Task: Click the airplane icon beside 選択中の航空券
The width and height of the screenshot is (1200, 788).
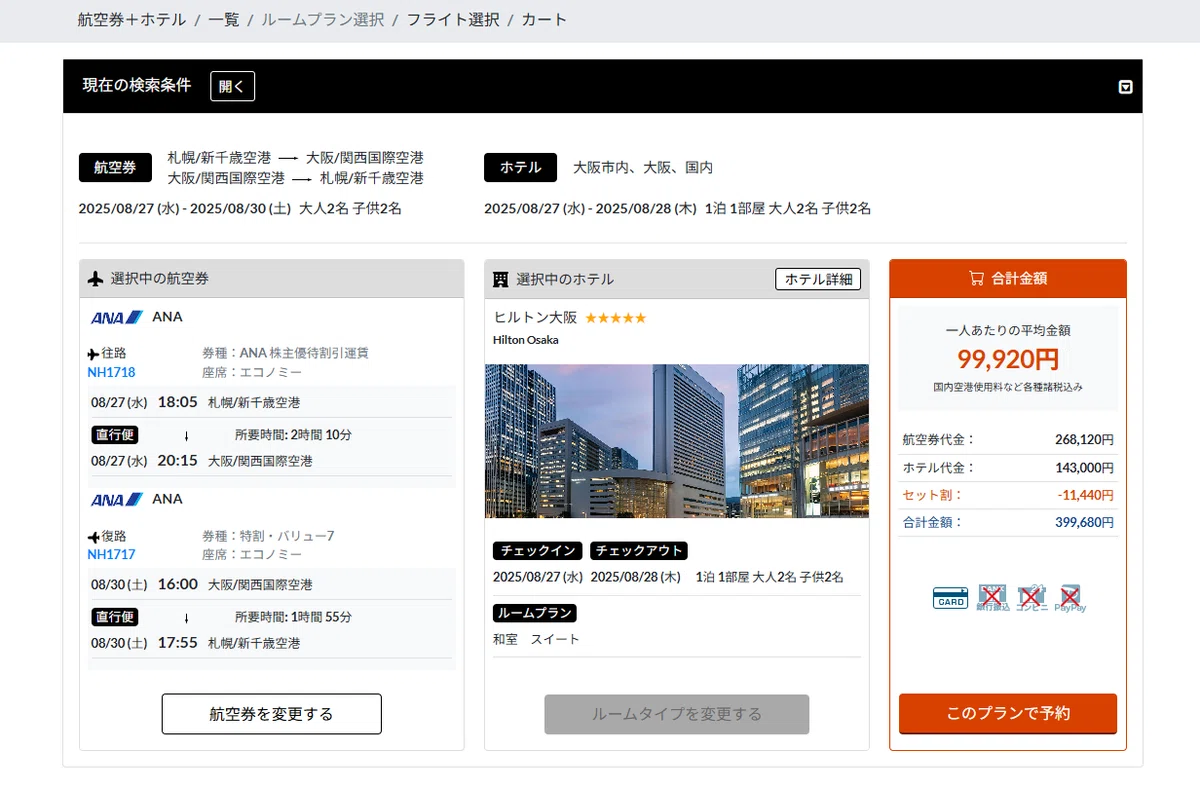Action: 96,279
